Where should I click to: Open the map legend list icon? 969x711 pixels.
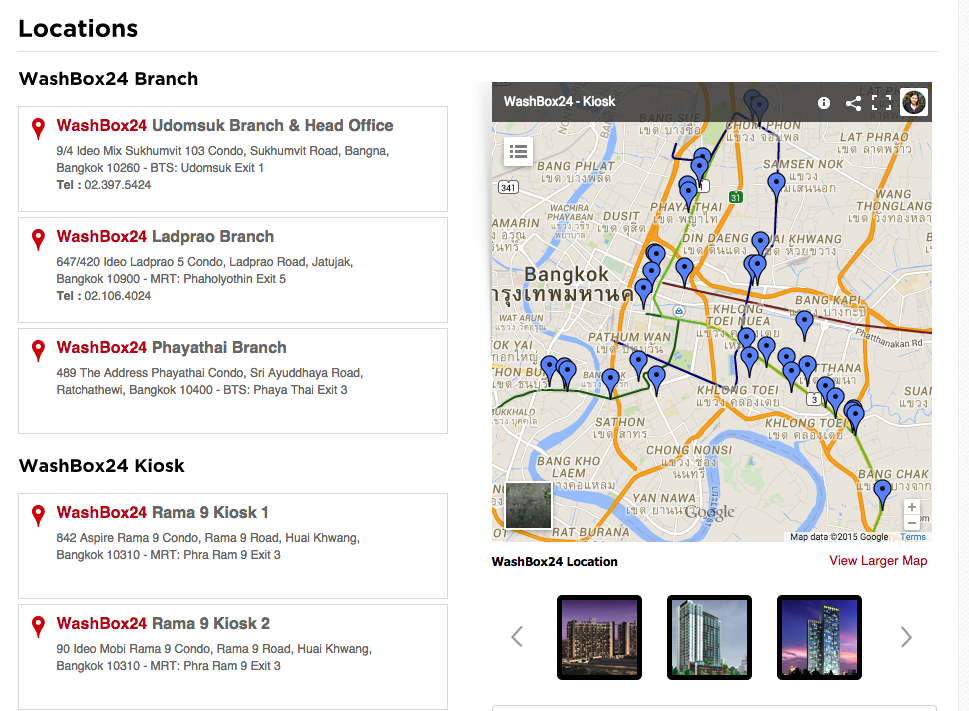[518, 152]
